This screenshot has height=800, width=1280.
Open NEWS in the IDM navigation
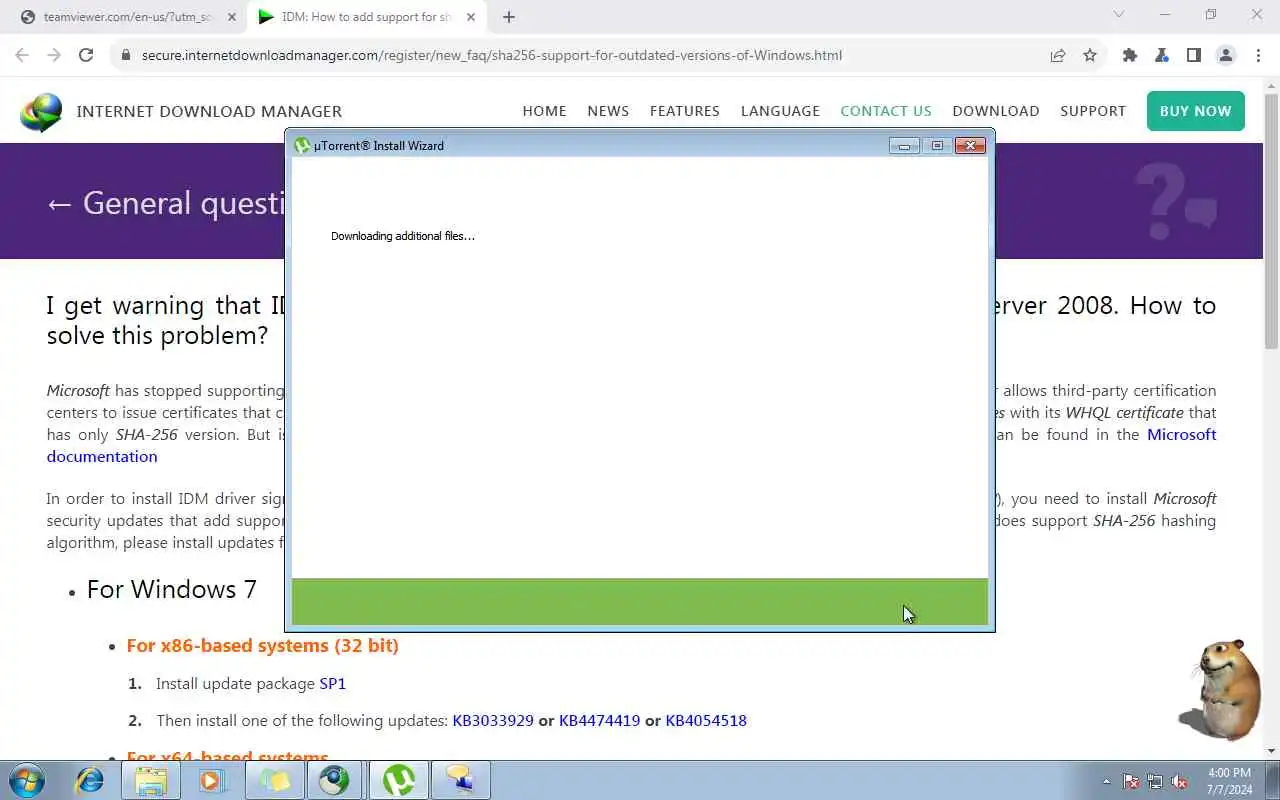(608, 111)
